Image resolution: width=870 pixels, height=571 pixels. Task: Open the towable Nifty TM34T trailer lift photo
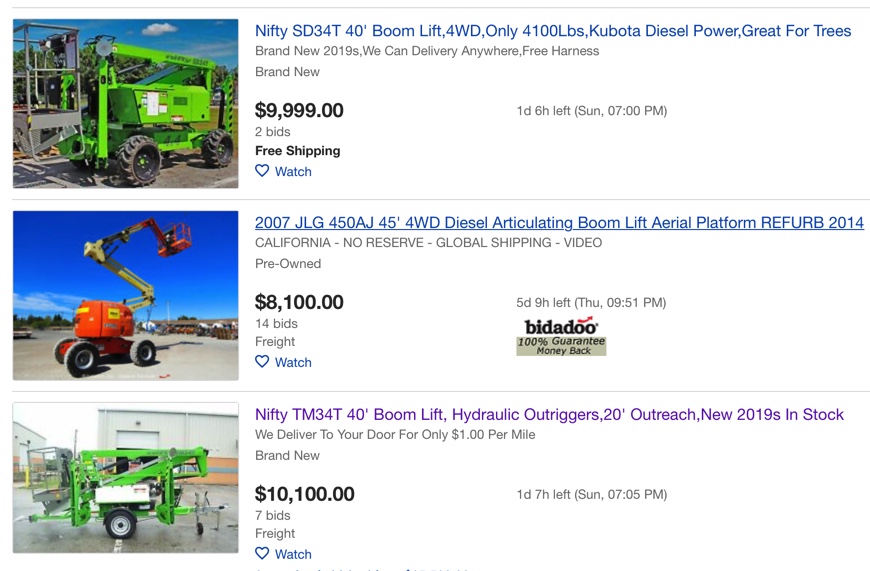click(126, 478)
